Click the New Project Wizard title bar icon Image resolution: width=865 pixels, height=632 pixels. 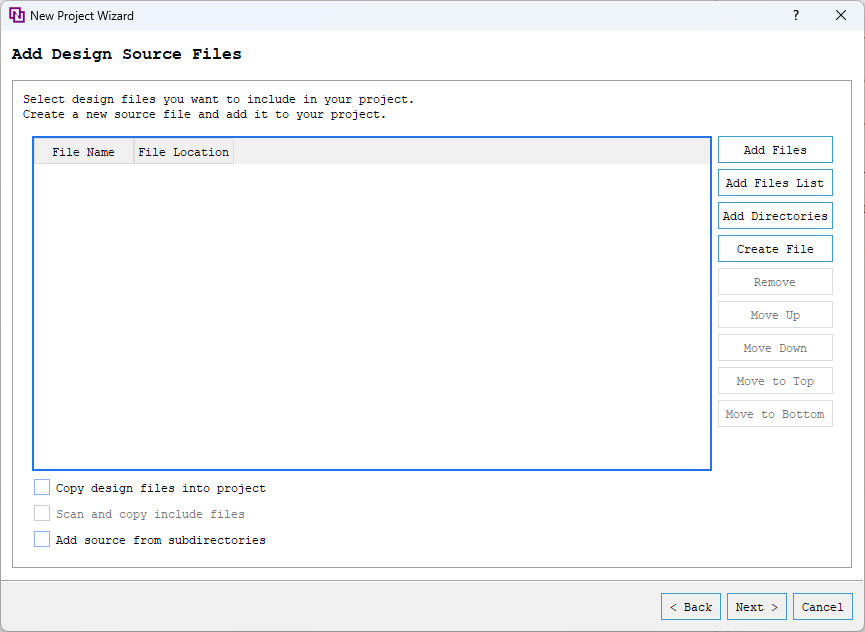14,15
